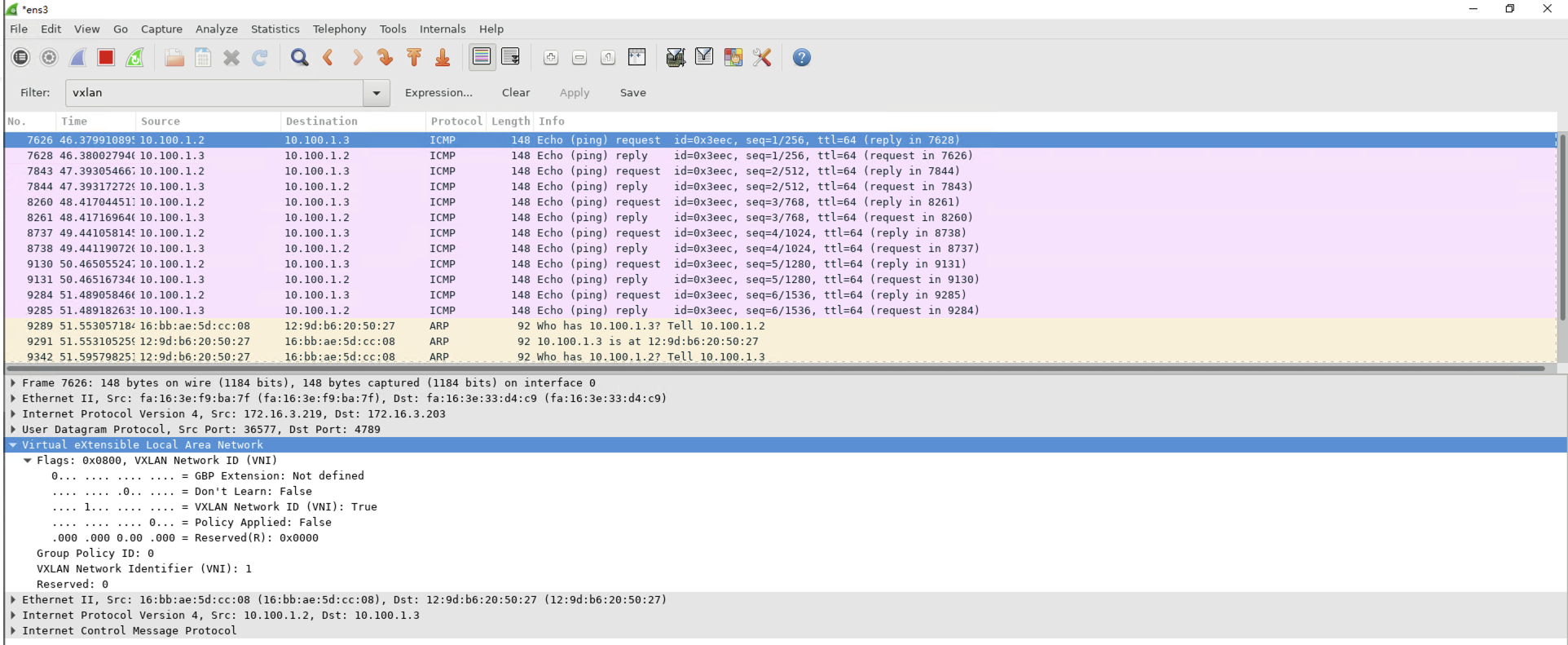The image size is (1568, 645).
Task: Open the Statistics menu
Action: click(275, 29)
